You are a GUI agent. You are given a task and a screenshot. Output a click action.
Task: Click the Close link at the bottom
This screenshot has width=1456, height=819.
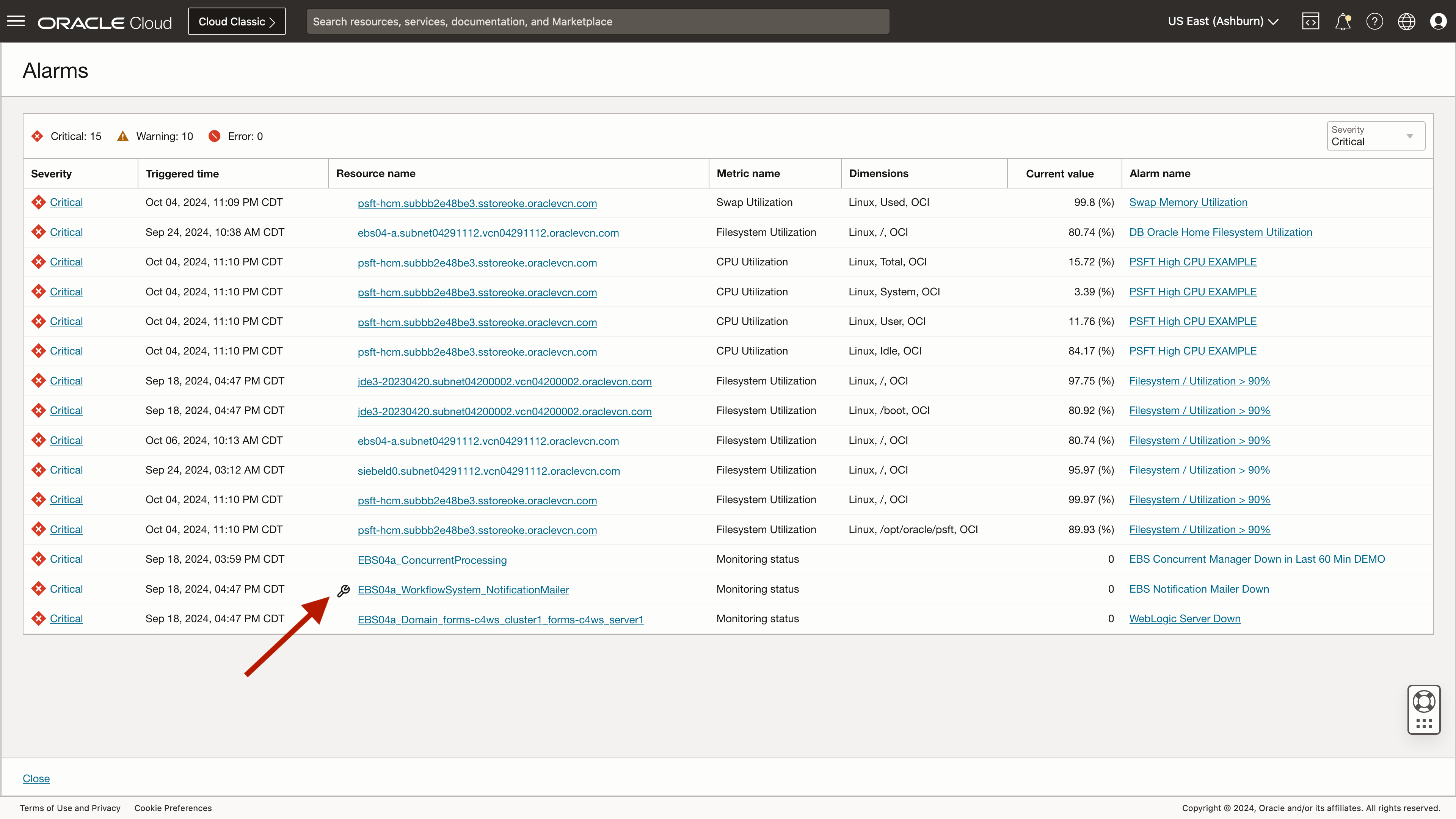tap(36, 778)
